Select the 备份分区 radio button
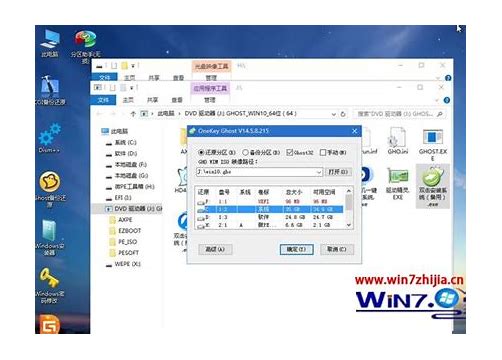The image size is (502, 360). tap(245, 152)
